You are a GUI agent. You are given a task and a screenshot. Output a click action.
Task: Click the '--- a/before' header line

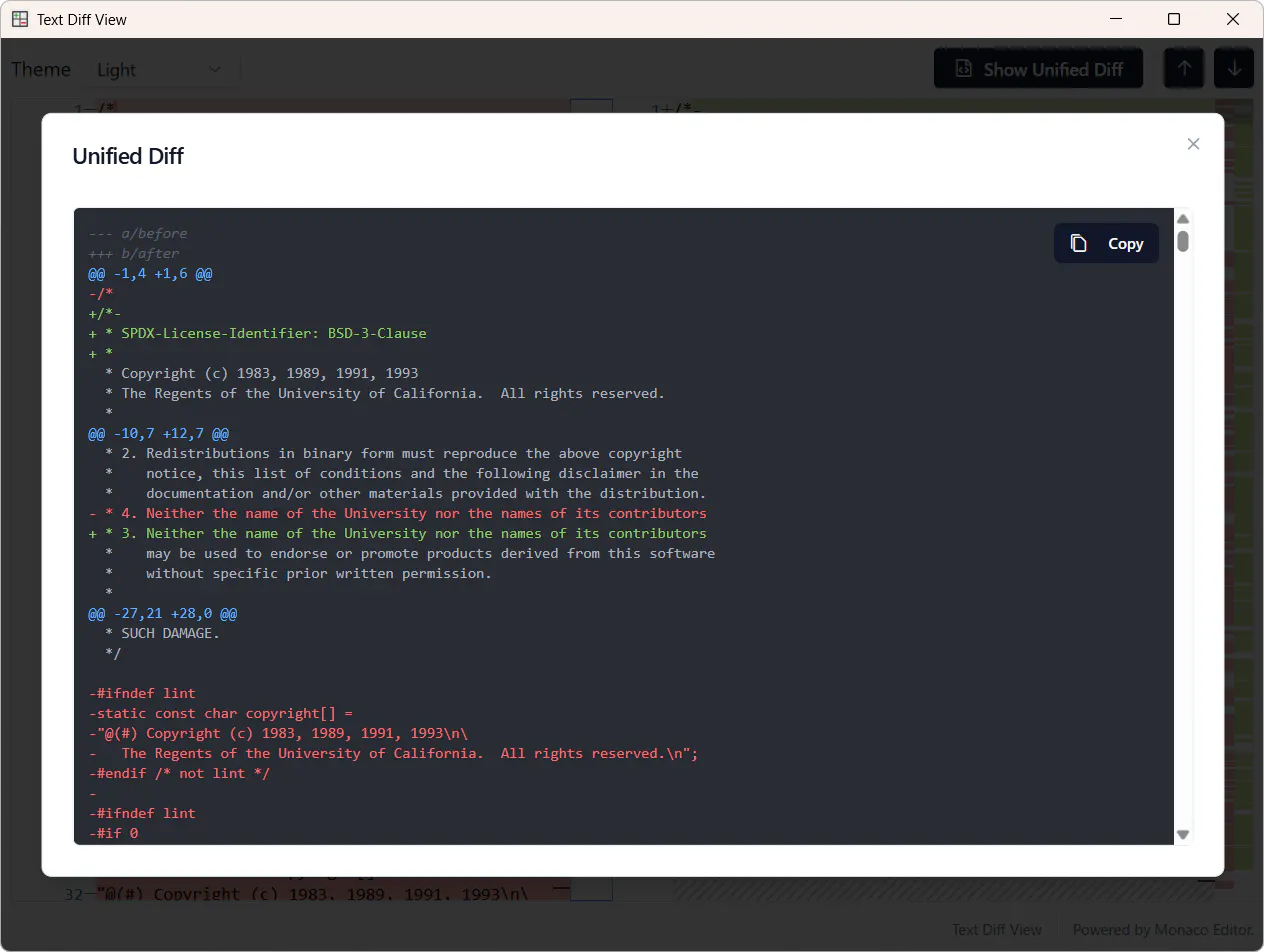click(x=138, y=233)
